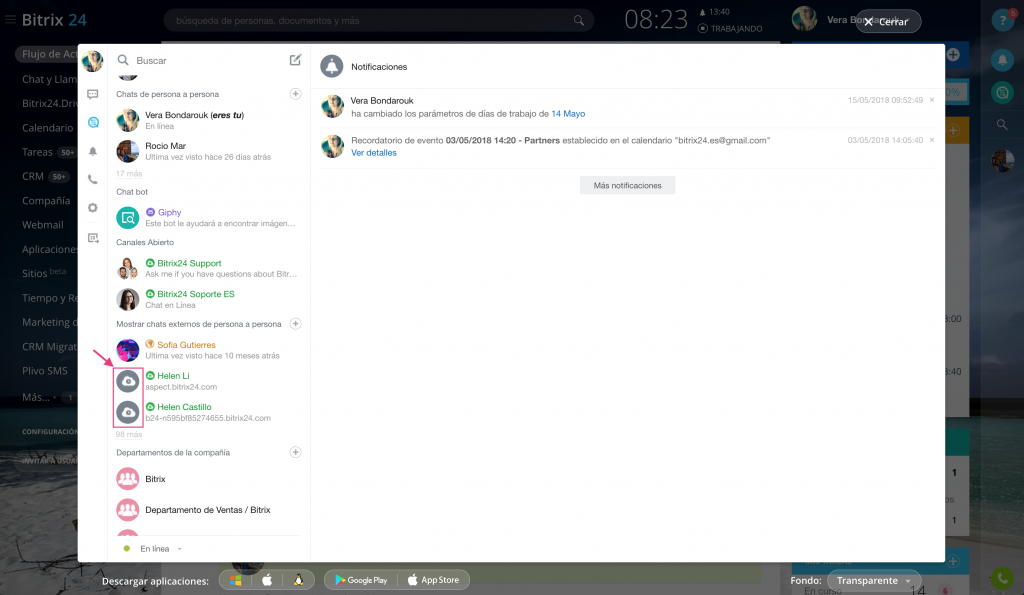Click the search magnifier next to Buscar
The width and height of the screenshot is (1024, 595).
click(123, 60)
